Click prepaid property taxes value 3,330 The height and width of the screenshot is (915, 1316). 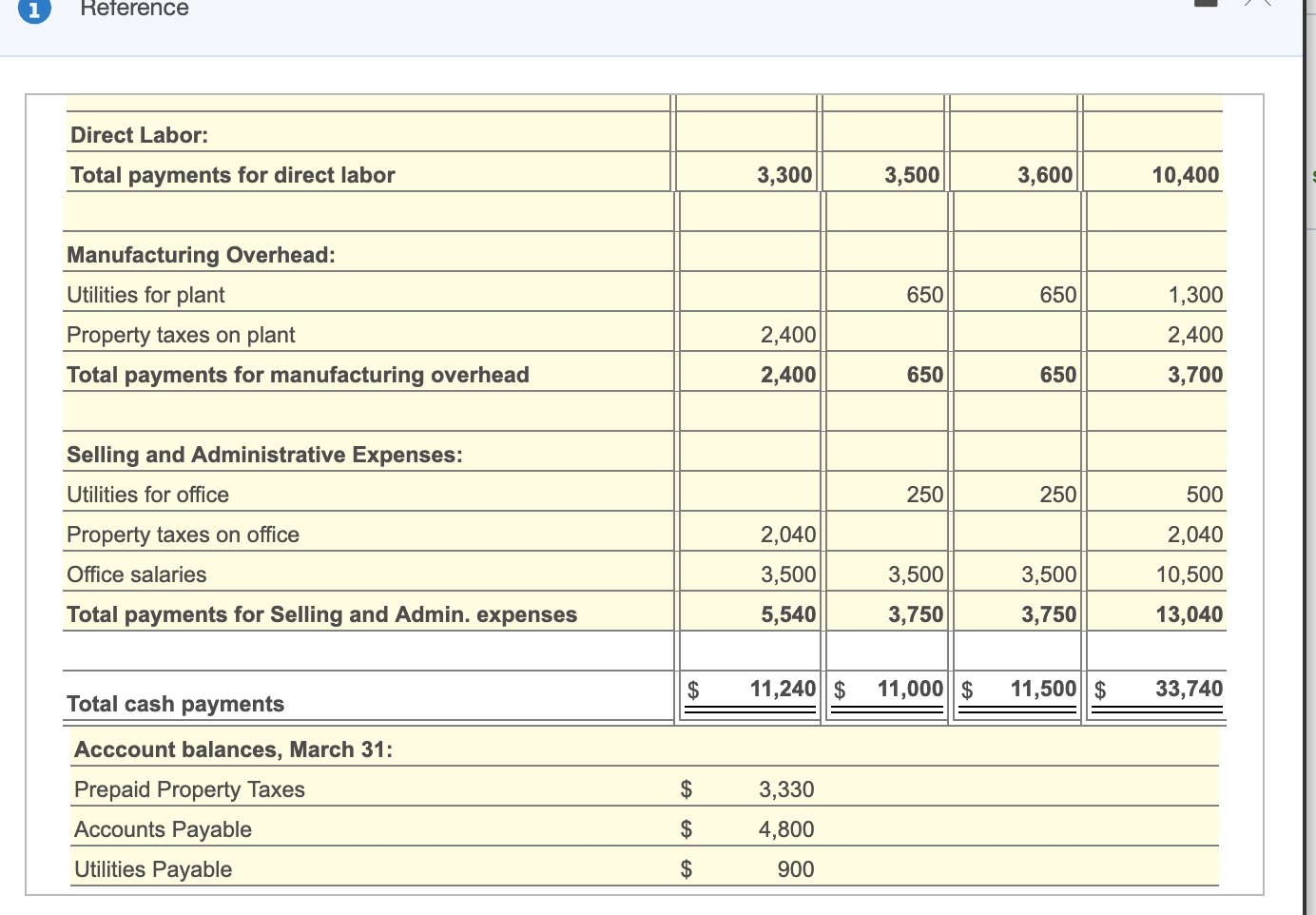[x=786, y=789]
